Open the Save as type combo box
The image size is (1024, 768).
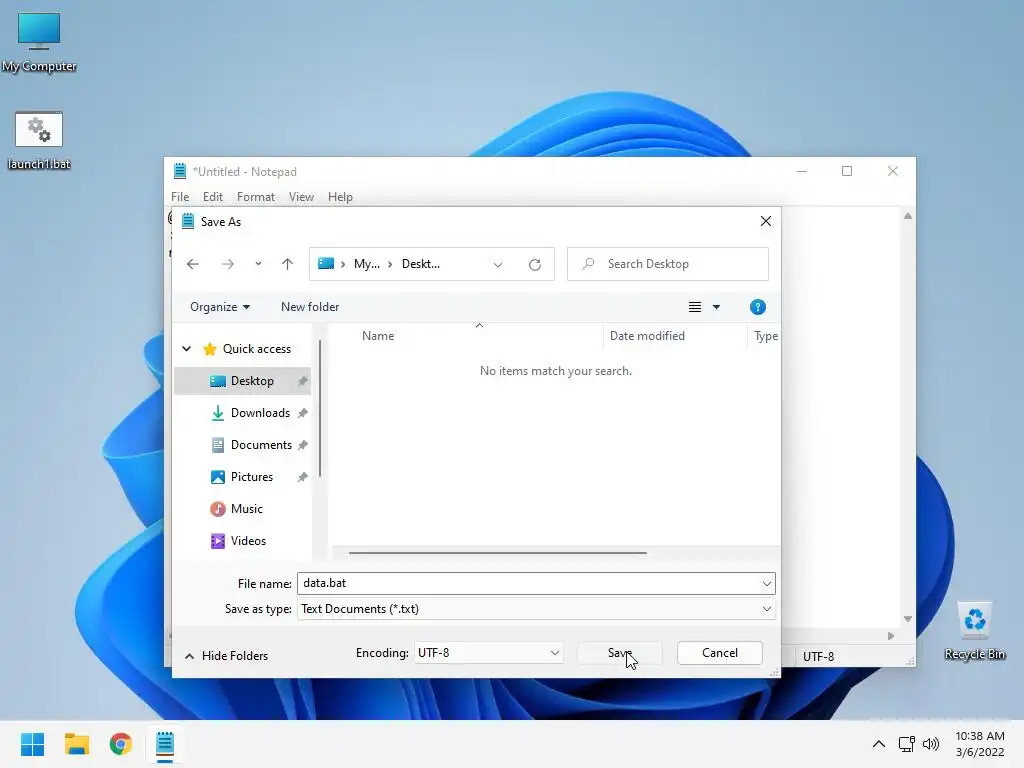click(536, 609)
